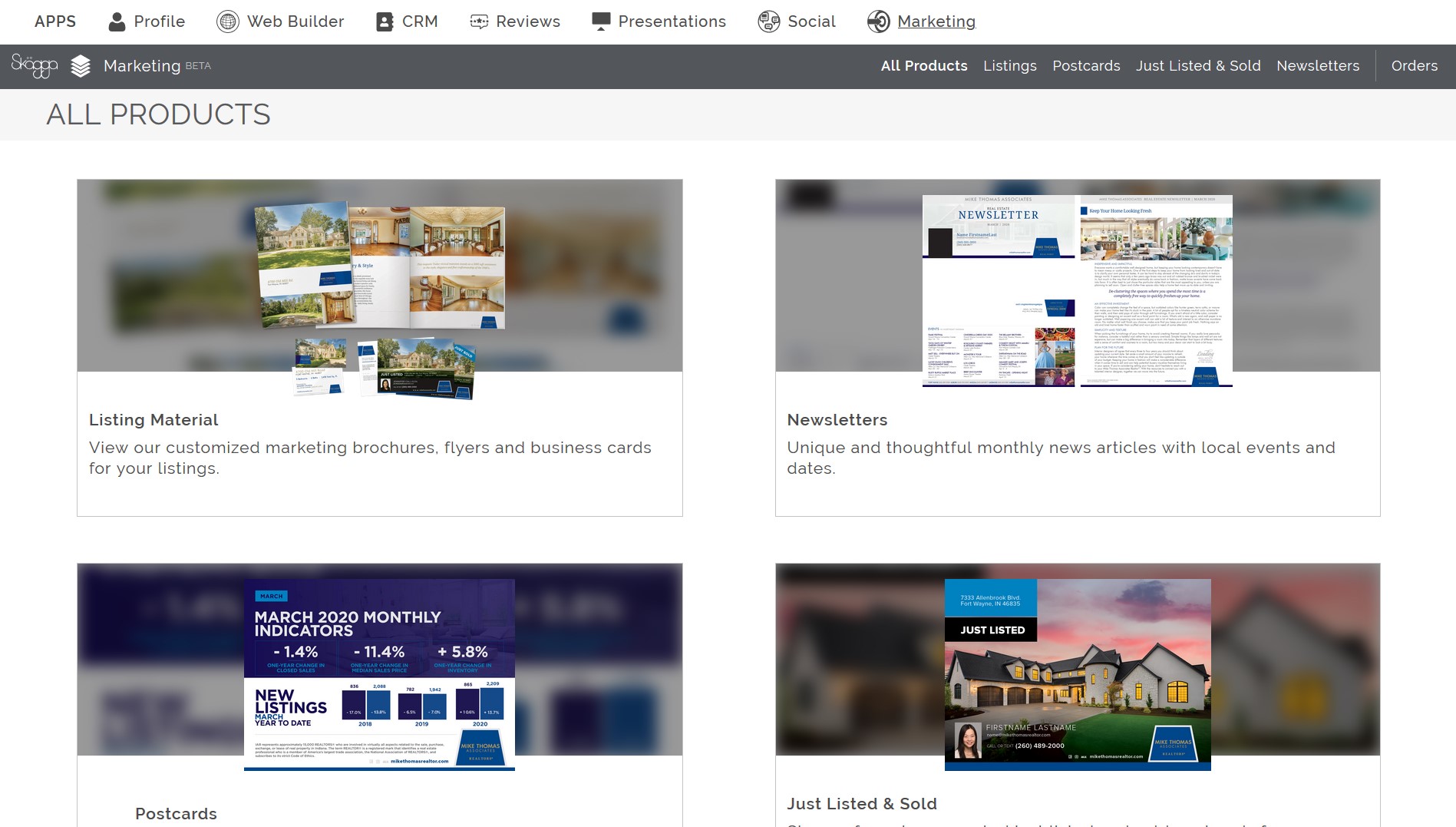Click the Newsletters description about monthly articles
1456x827 pixels.
(x=1061, y=458)
